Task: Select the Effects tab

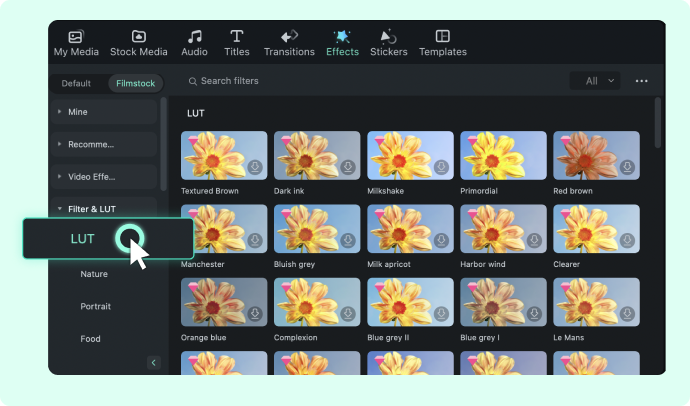Action: (342, 43)
